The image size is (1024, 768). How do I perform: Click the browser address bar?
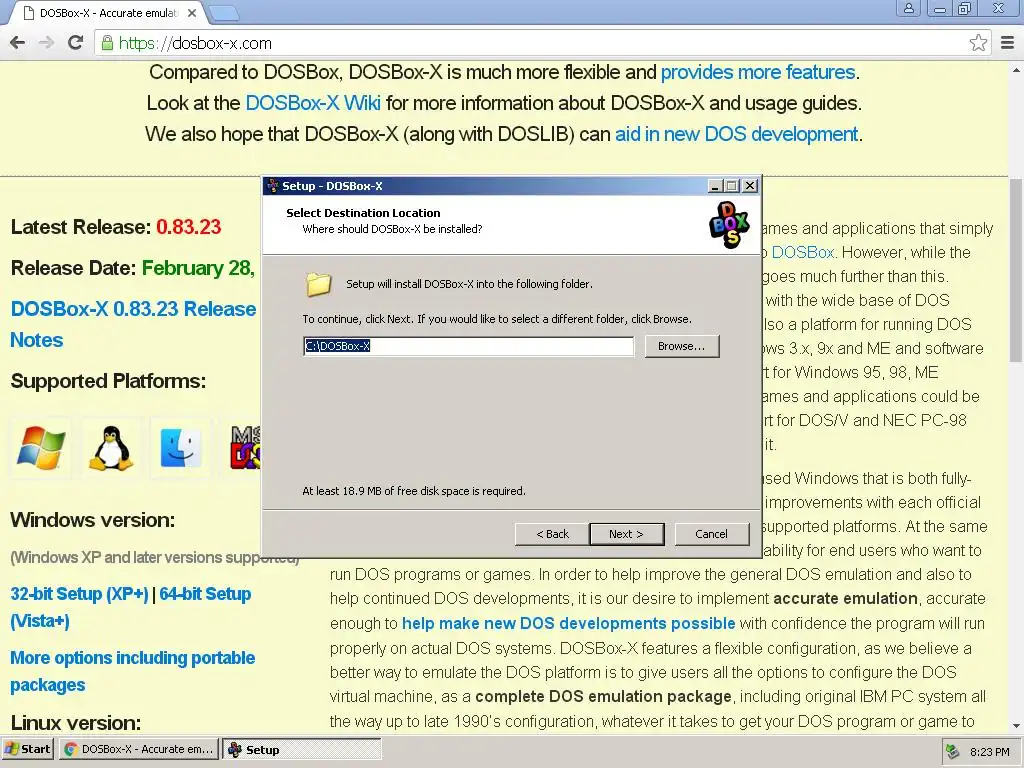[534, 43]
